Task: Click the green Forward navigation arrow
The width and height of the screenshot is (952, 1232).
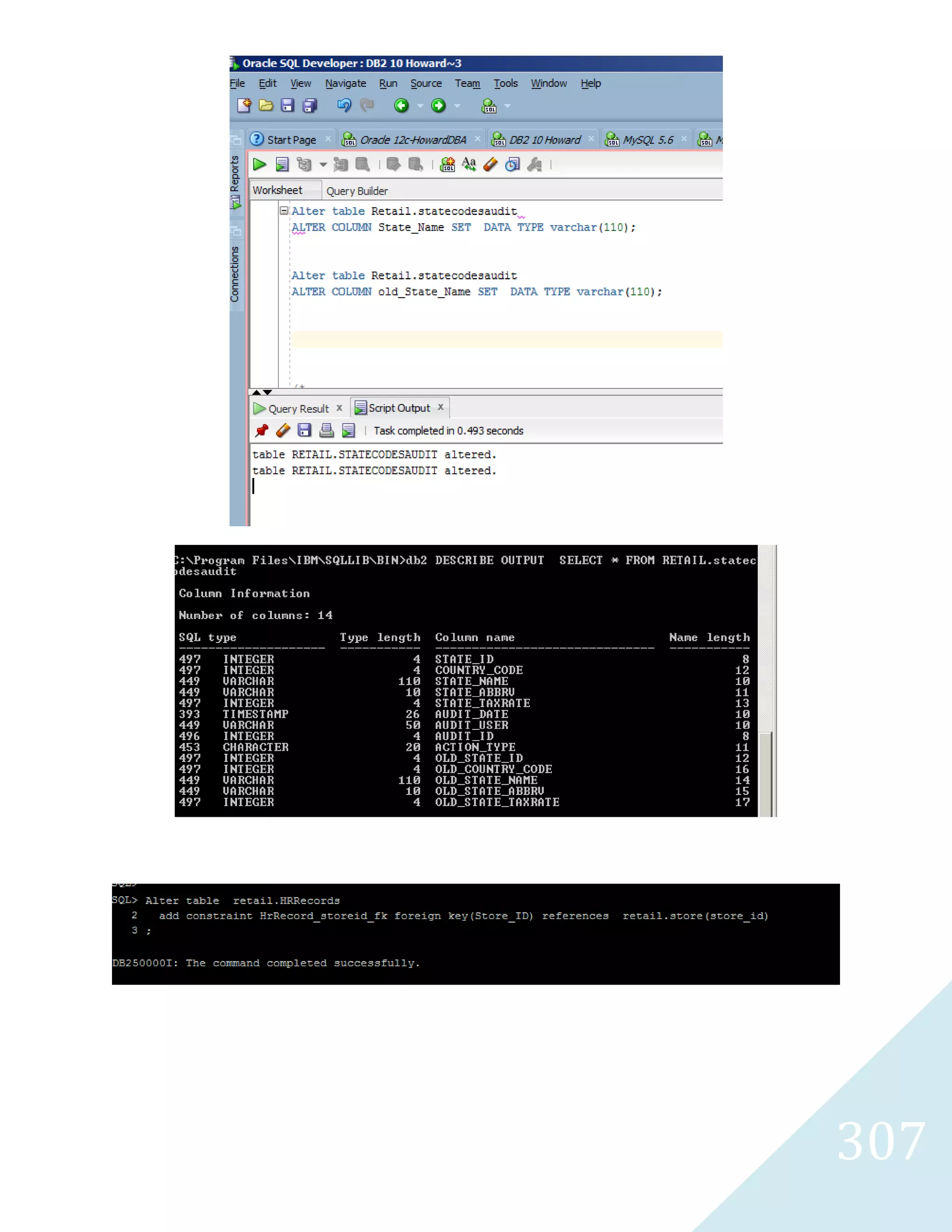Action: point(438,106)
